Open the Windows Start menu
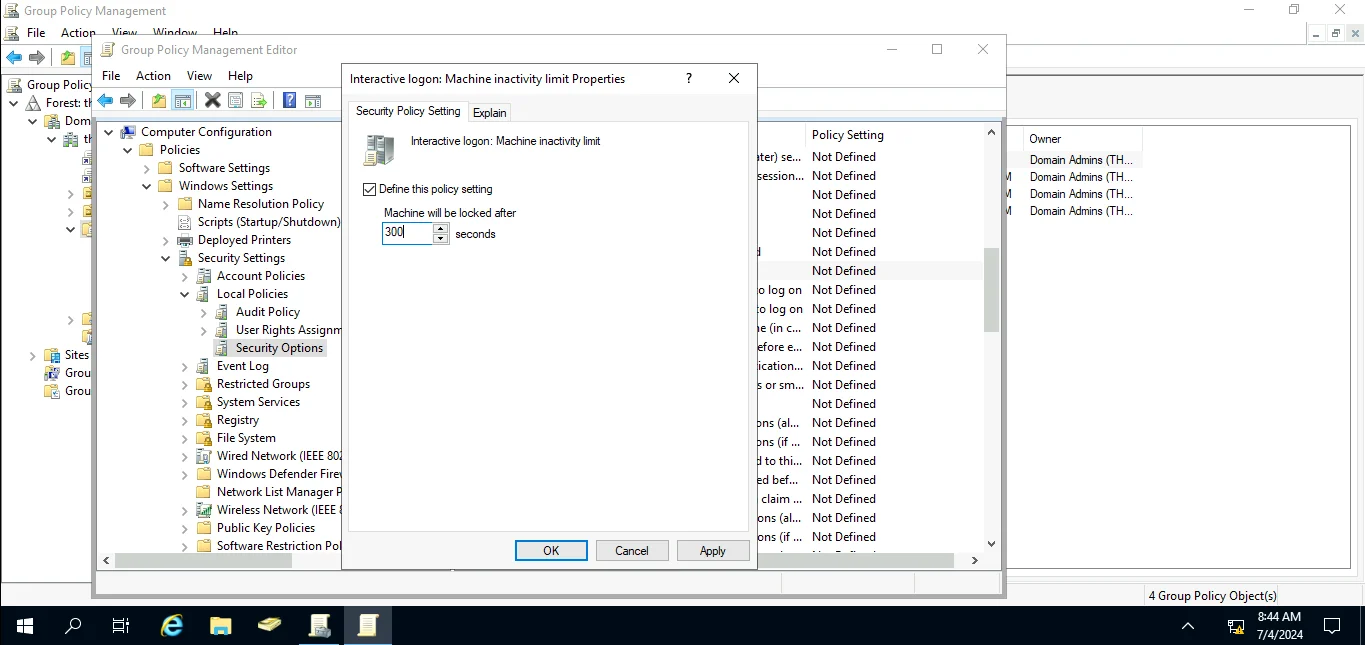Screen dimensions: 1365x645 [24, 626]
